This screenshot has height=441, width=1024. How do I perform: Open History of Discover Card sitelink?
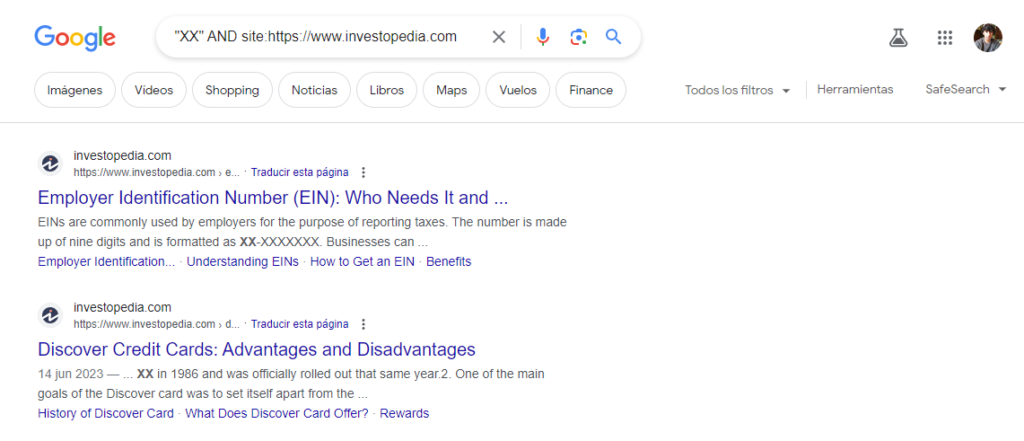(106, 414)
